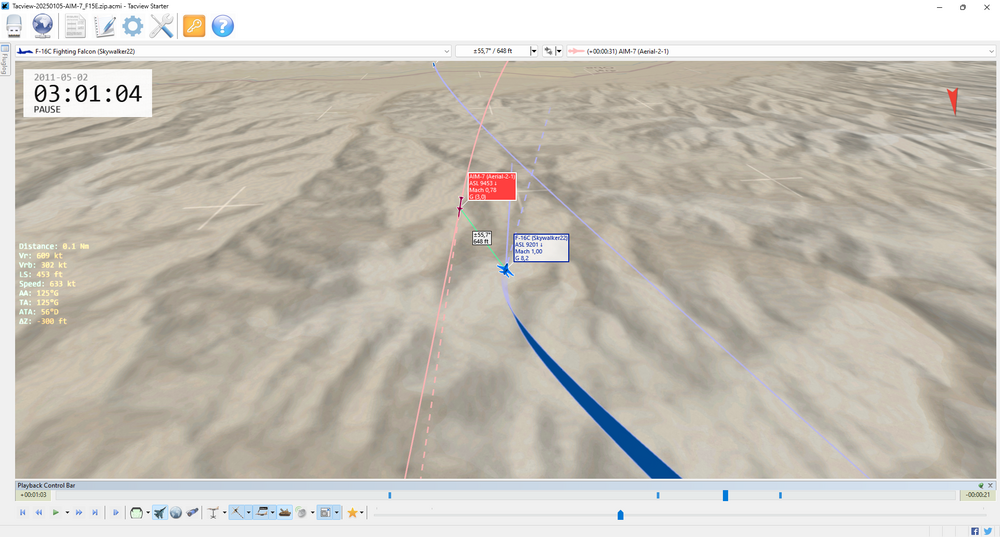Click the step-forward play icon after separator

pyautogui.click(x=115, y=512)
